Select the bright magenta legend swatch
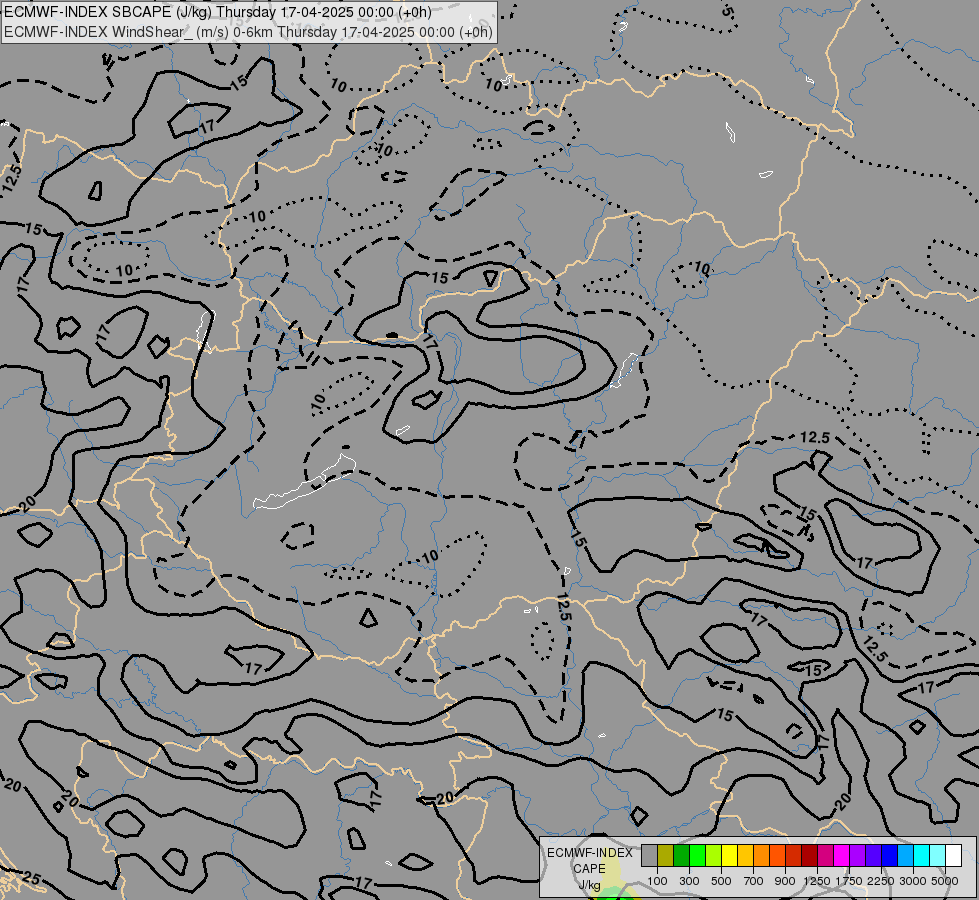Screen dimensions: 979x900 click(842, 855)
